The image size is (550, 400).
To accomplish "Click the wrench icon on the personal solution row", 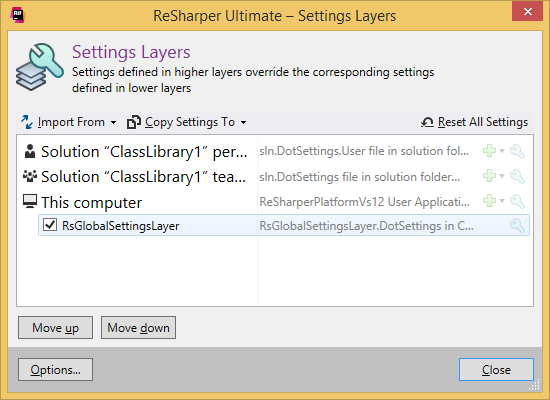I will pos(517,151).
